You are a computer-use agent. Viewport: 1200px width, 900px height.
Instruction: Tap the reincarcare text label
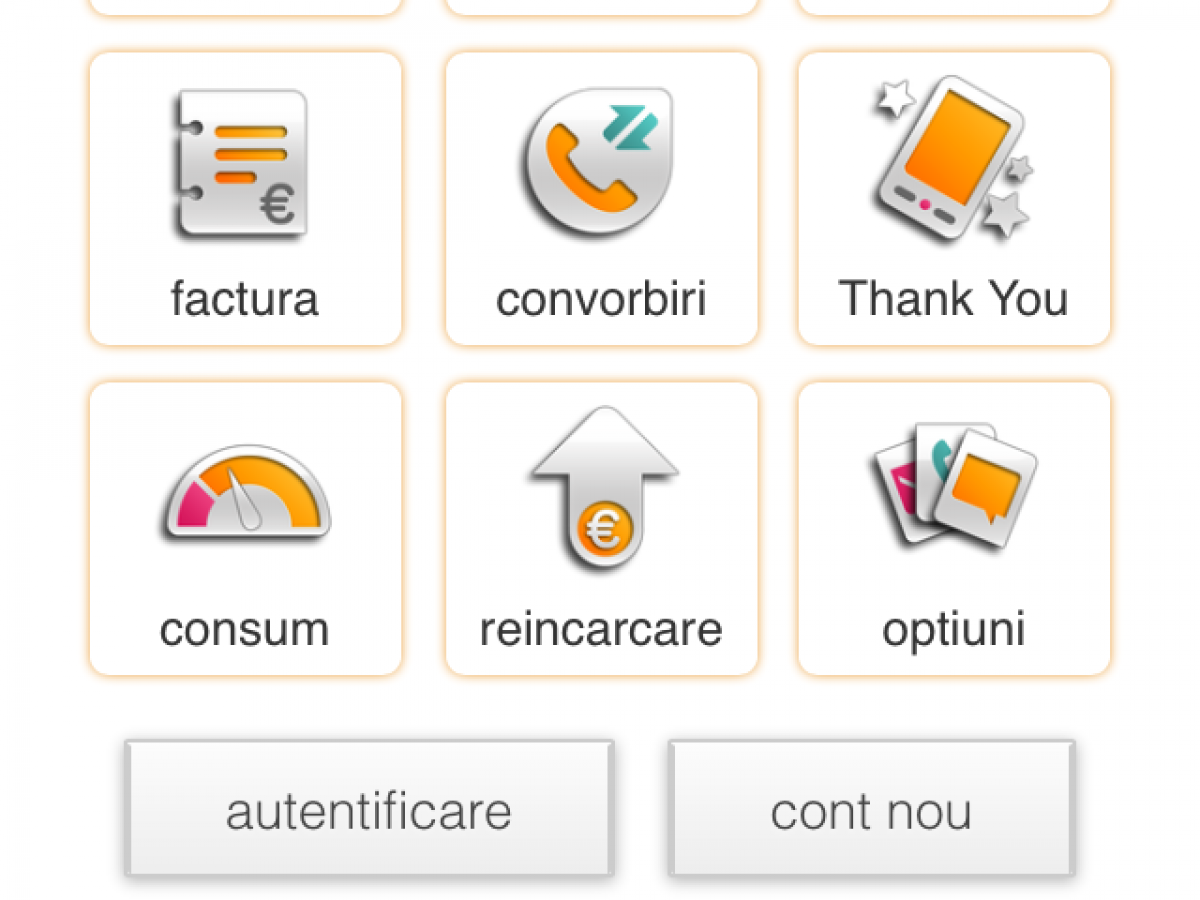point(601,629)
